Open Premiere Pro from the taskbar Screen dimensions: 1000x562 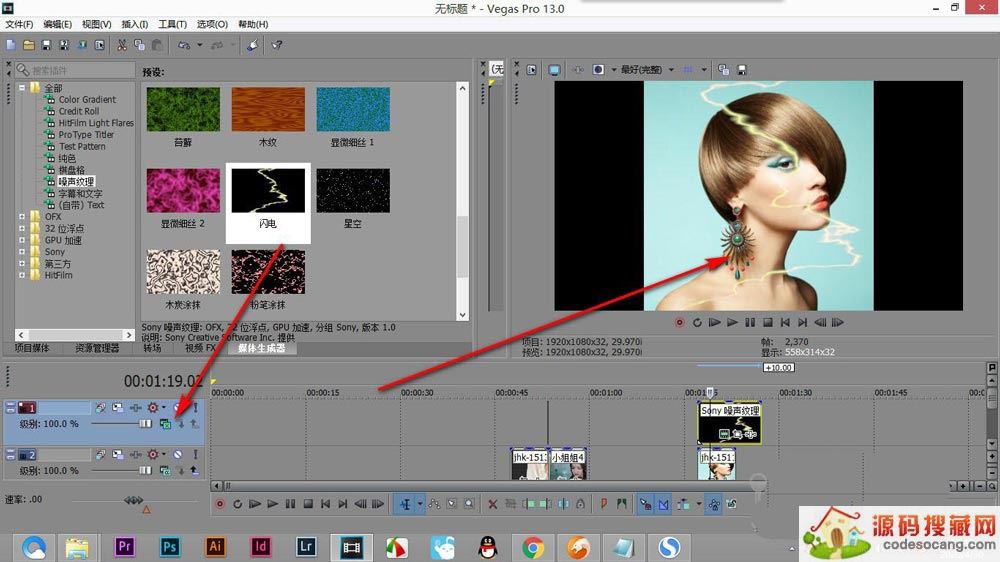[x=126, y=547]
